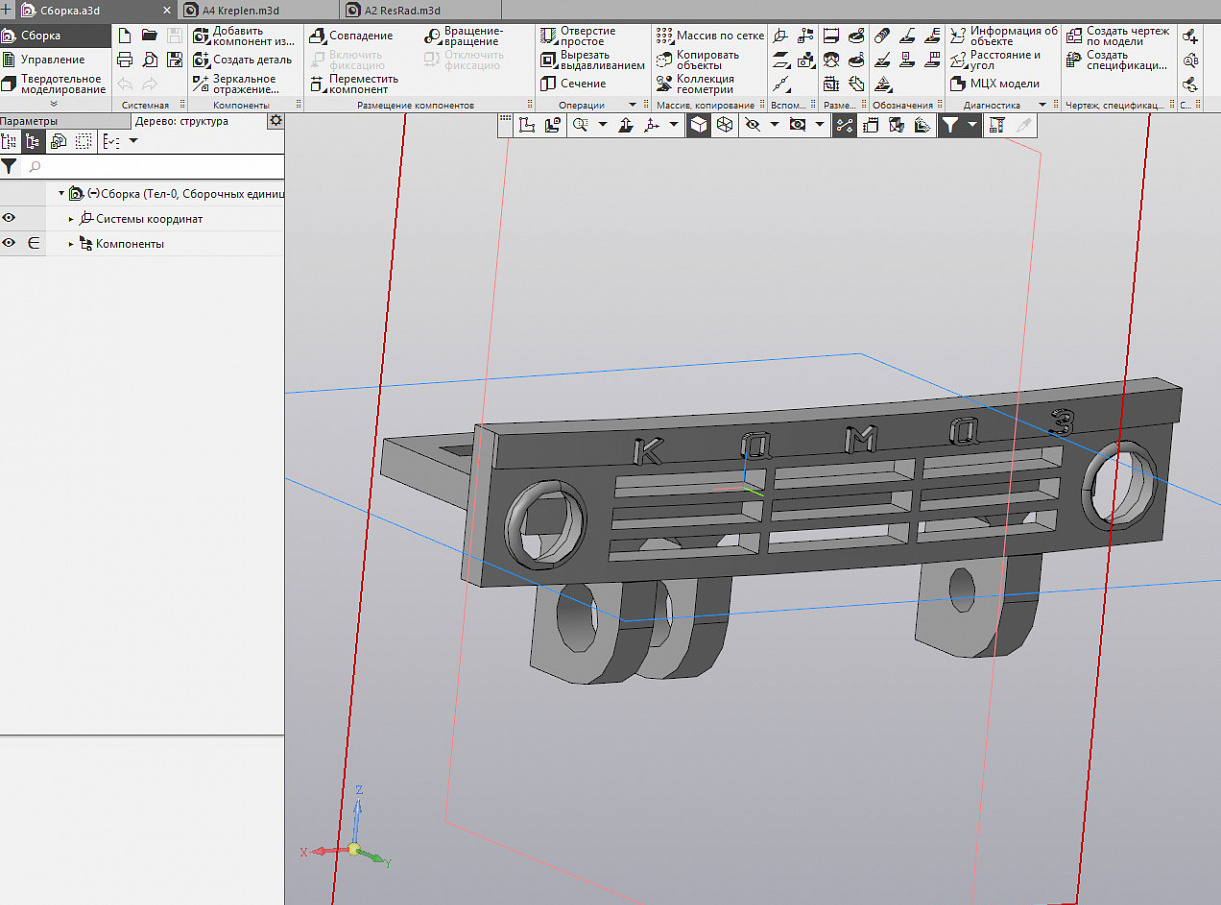Click Создать деталь command
1221x905 pixels.
(x=243, y=60)
